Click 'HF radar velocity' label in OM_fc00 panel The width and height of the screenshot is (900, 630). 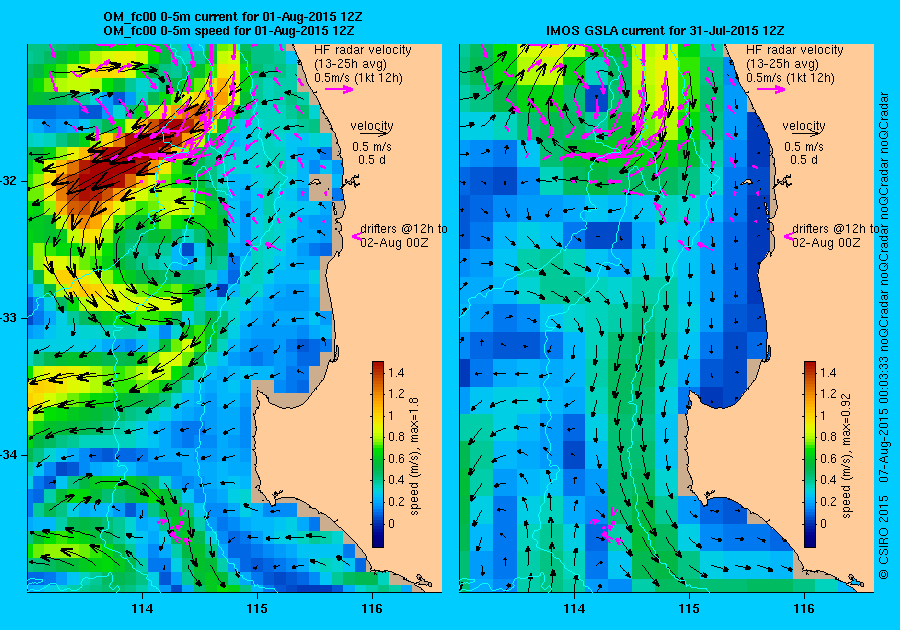click(x=363, y=50)
